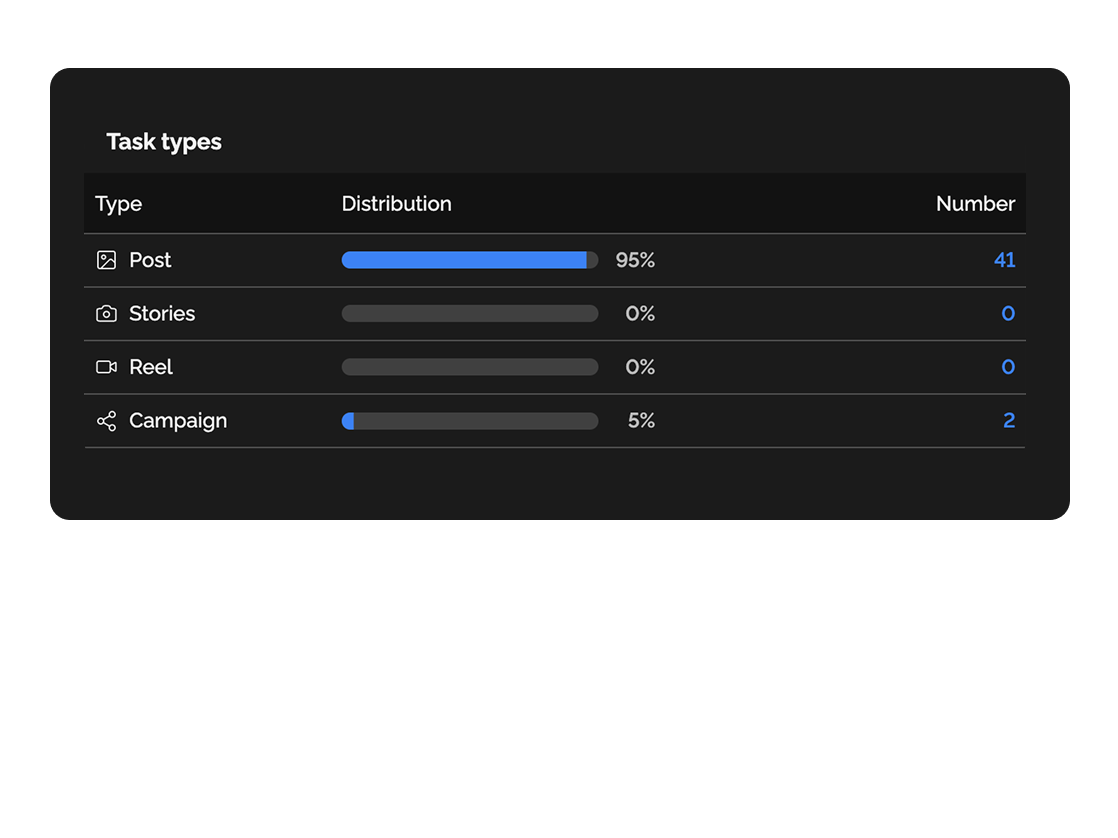Viewport: 1118px width, 838px height.
Task: Click the Campaign 5% progress bar
Action: coord(469,421)
